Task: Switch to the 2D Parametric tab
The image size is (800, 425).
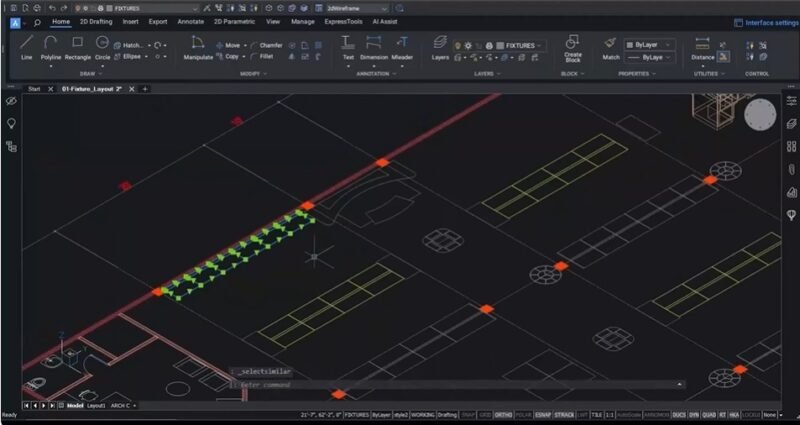Action: [x=234, y=22]
